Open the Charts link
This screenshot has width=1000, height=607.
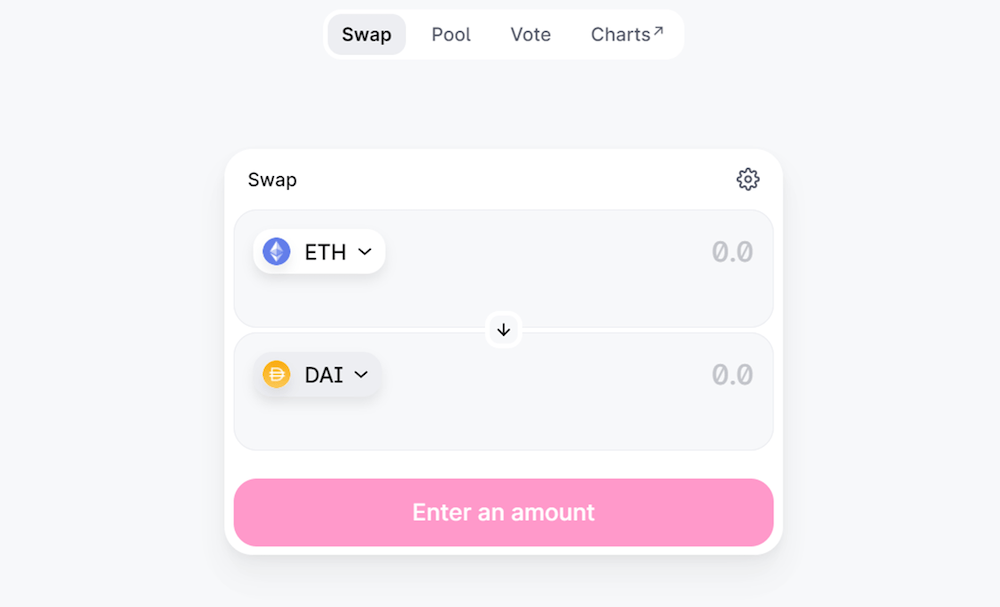point(620,35)
